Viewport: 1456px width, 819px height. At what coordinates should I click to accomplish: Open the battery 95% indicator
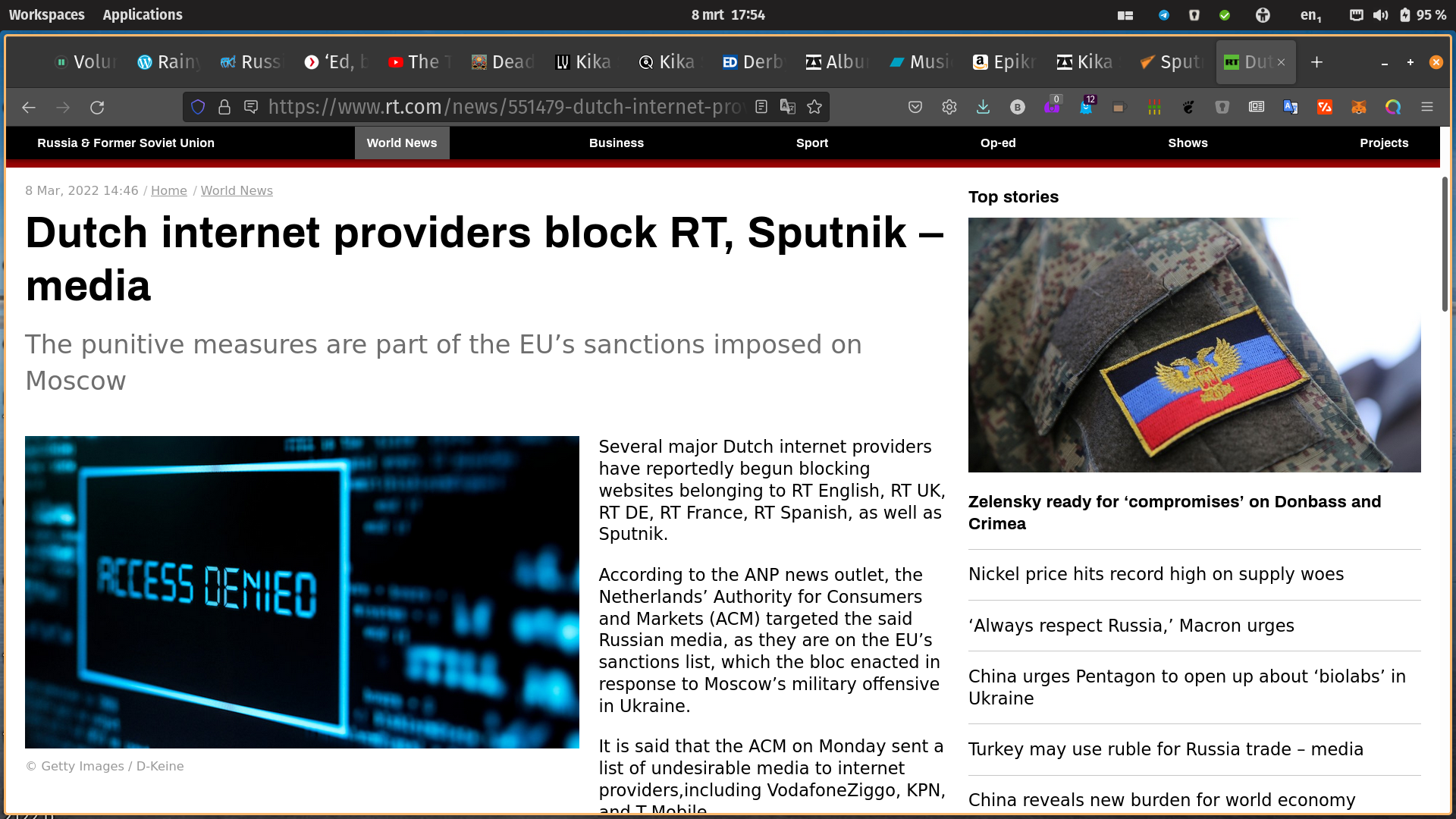[1423, 15]
